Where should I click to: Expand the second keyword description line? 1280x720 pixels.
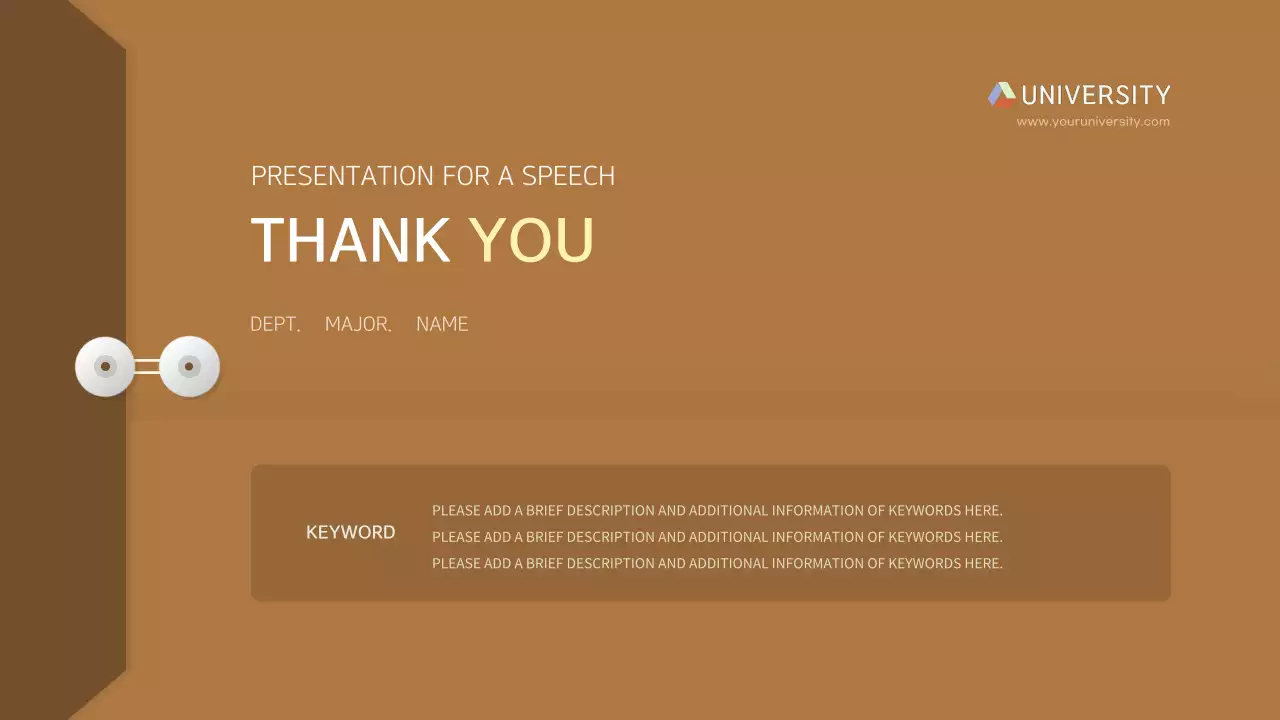[x=717, y=537]
